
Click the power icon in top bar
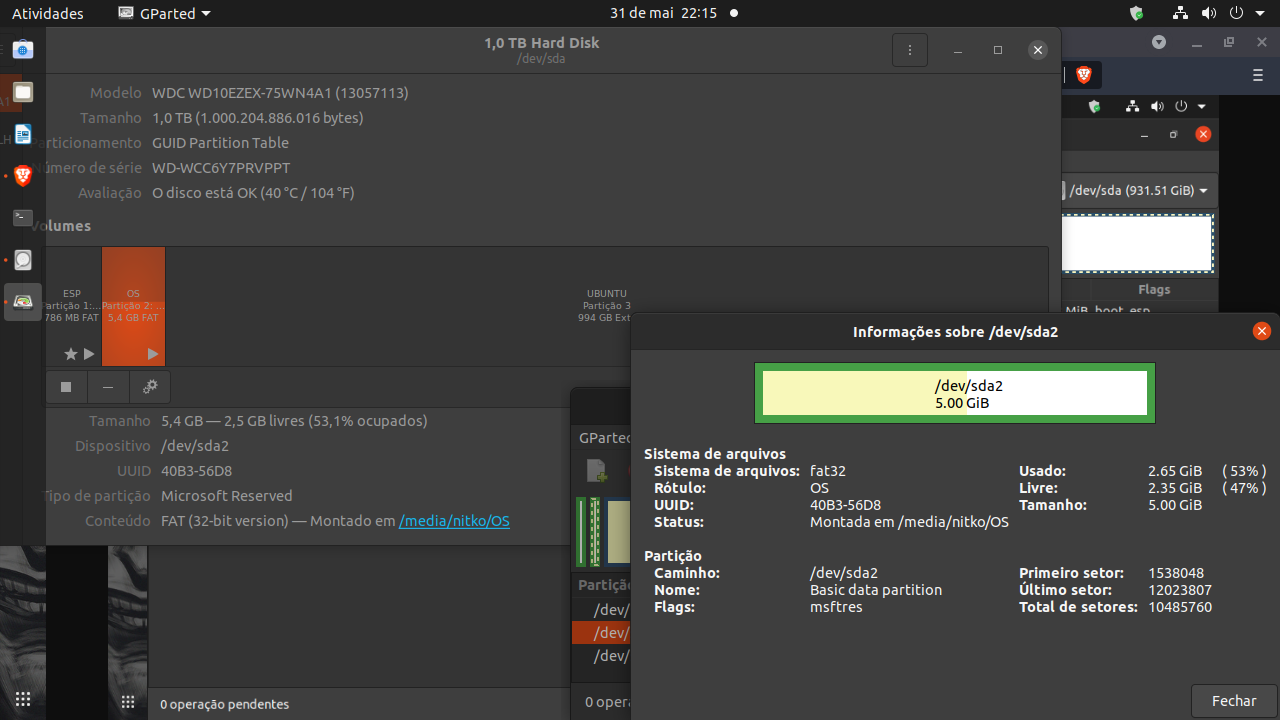click(x=1236, y=14)
